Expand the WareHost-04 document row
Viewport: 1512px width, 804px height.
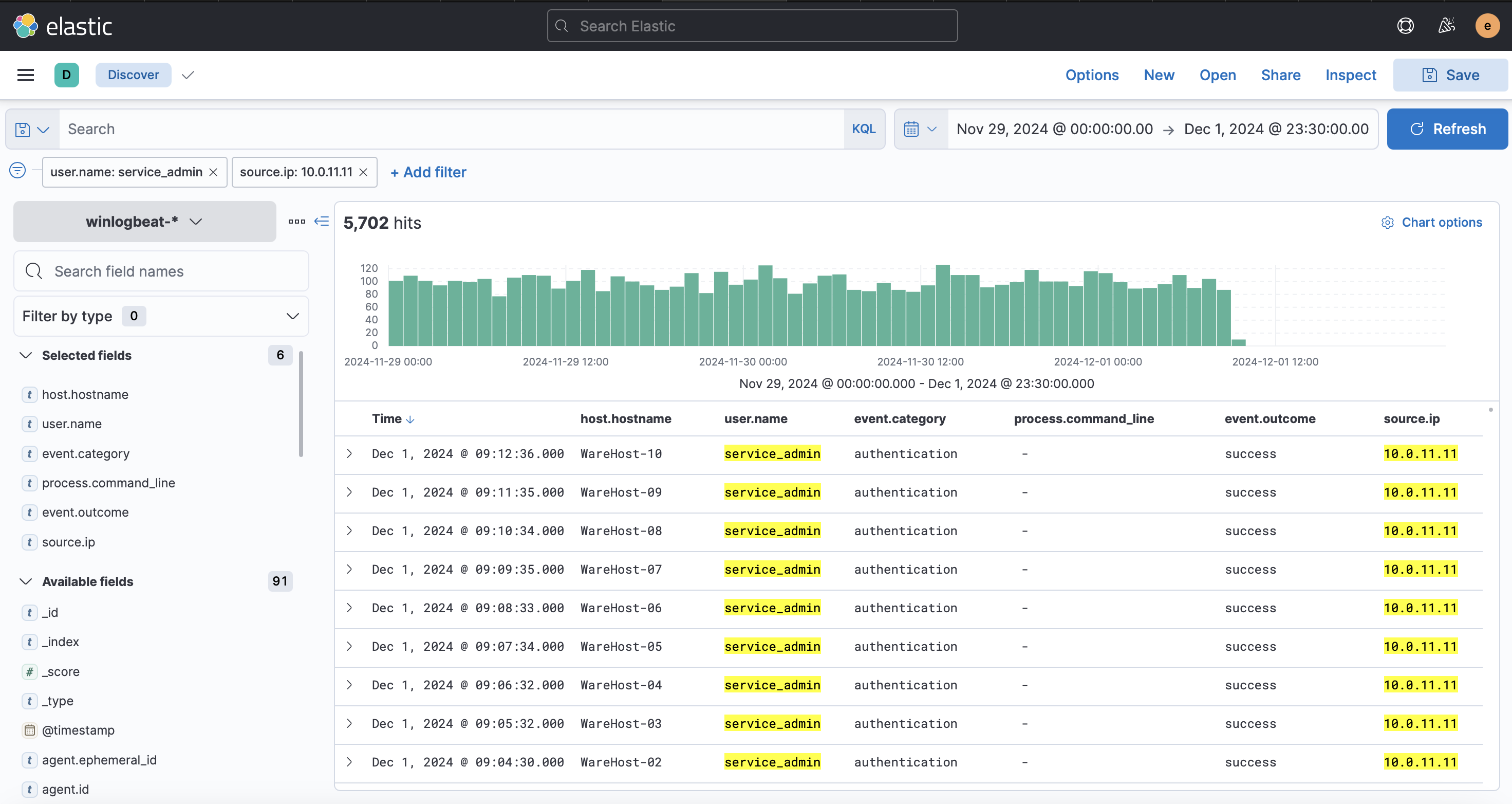[x=349, y=685]
